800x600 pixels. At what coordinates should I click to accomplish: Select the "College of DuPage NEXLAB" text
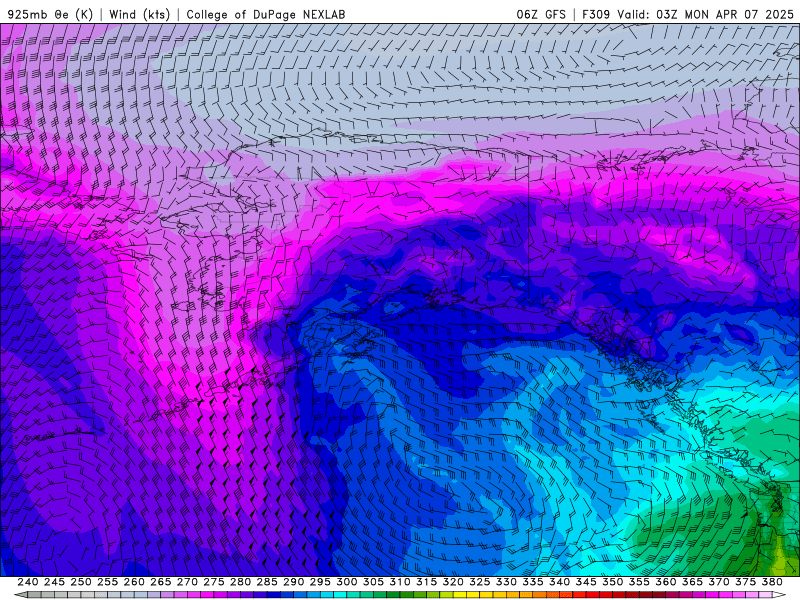pyautogui.click(x=266, y=14)
